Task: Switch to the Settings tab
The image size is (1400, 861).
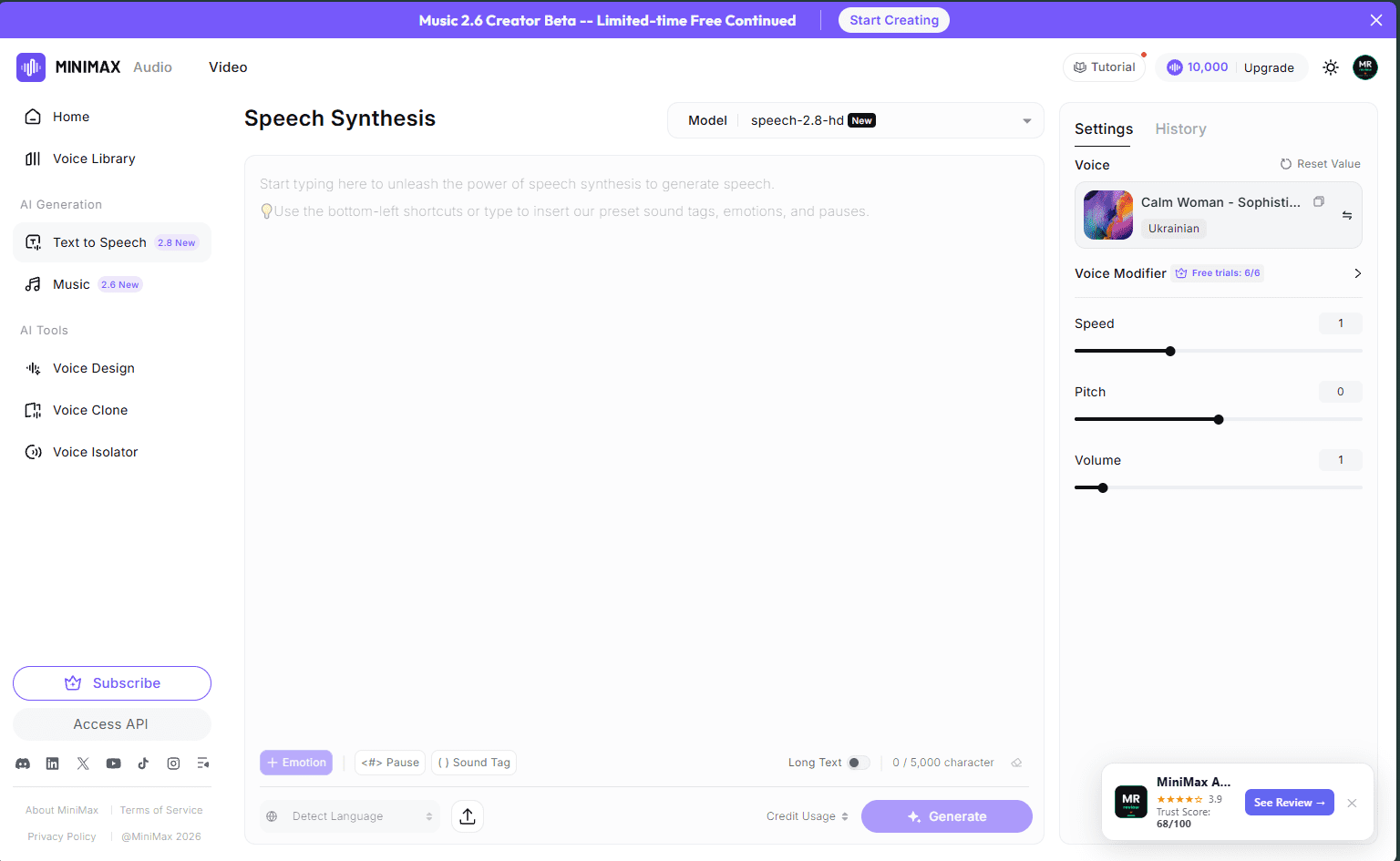Action: [1104, 129]
